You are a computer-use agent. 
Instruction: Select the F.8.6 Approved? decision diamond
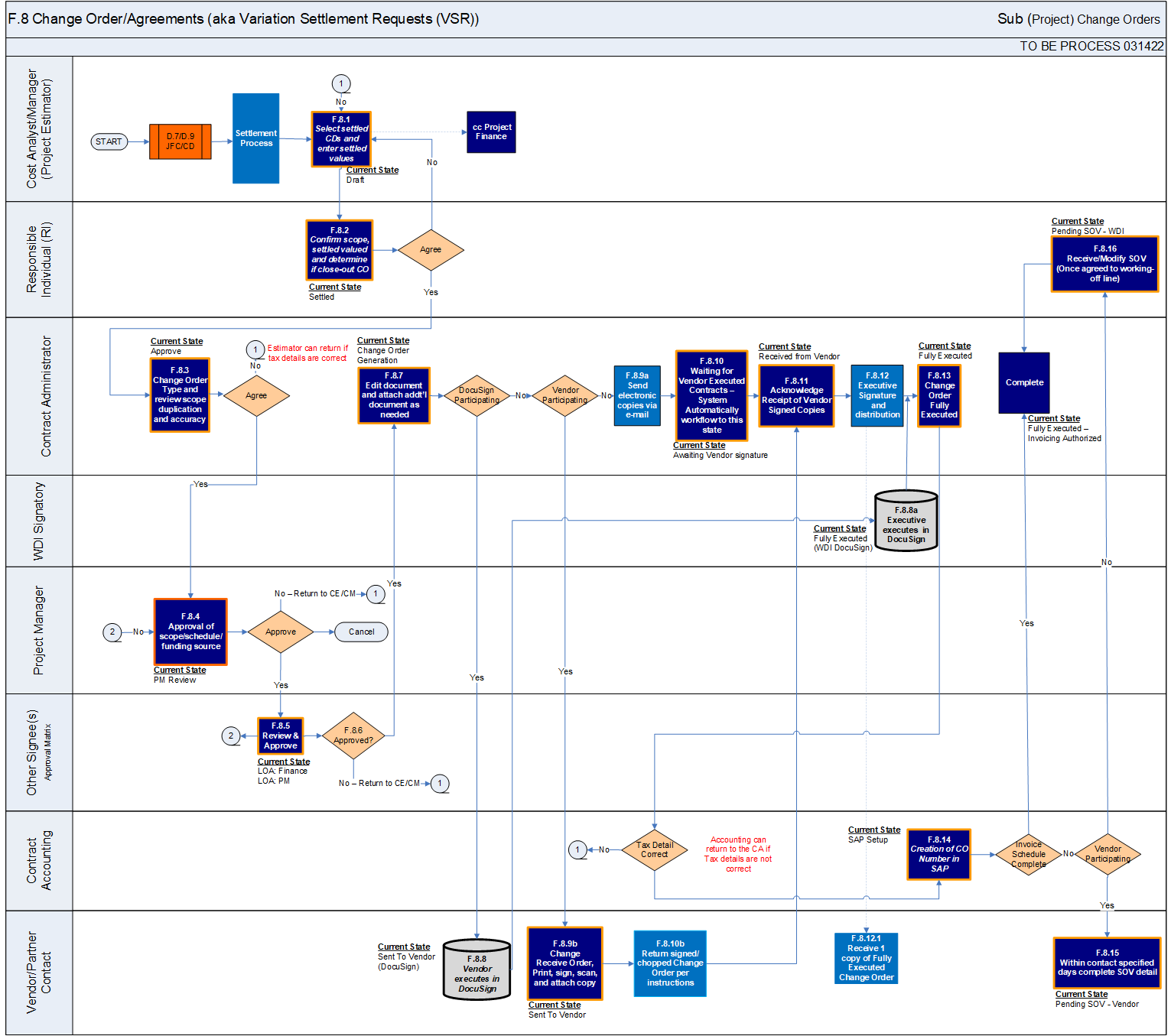353,736
